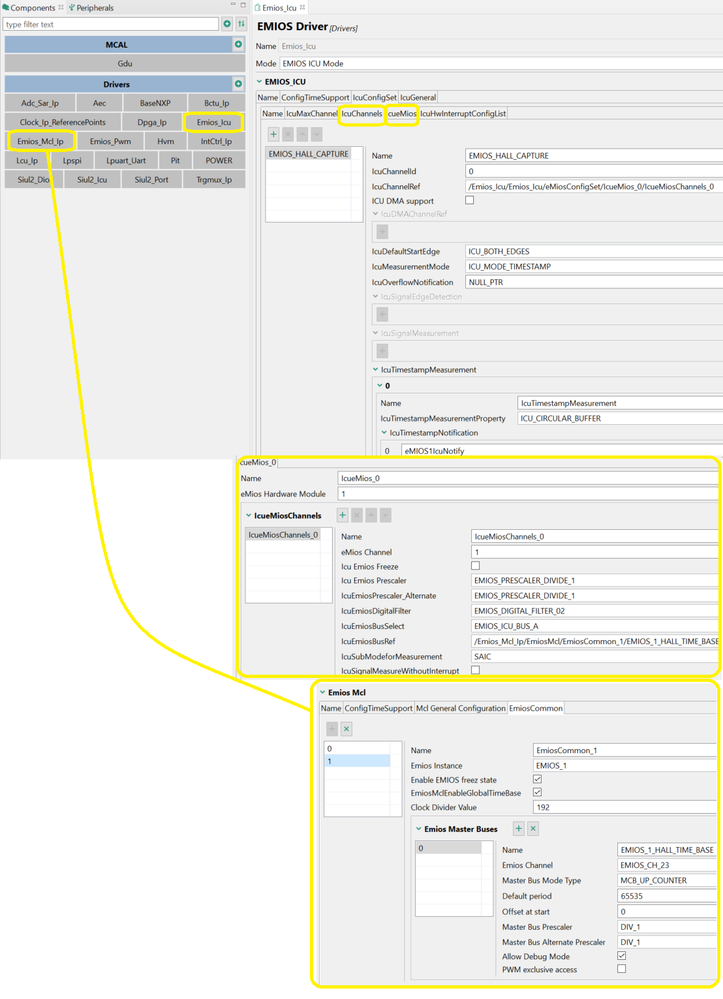Add new IcuChannels entry with plus icon
The height and width of the screenshot is (999, 723).
click(273, 134)
